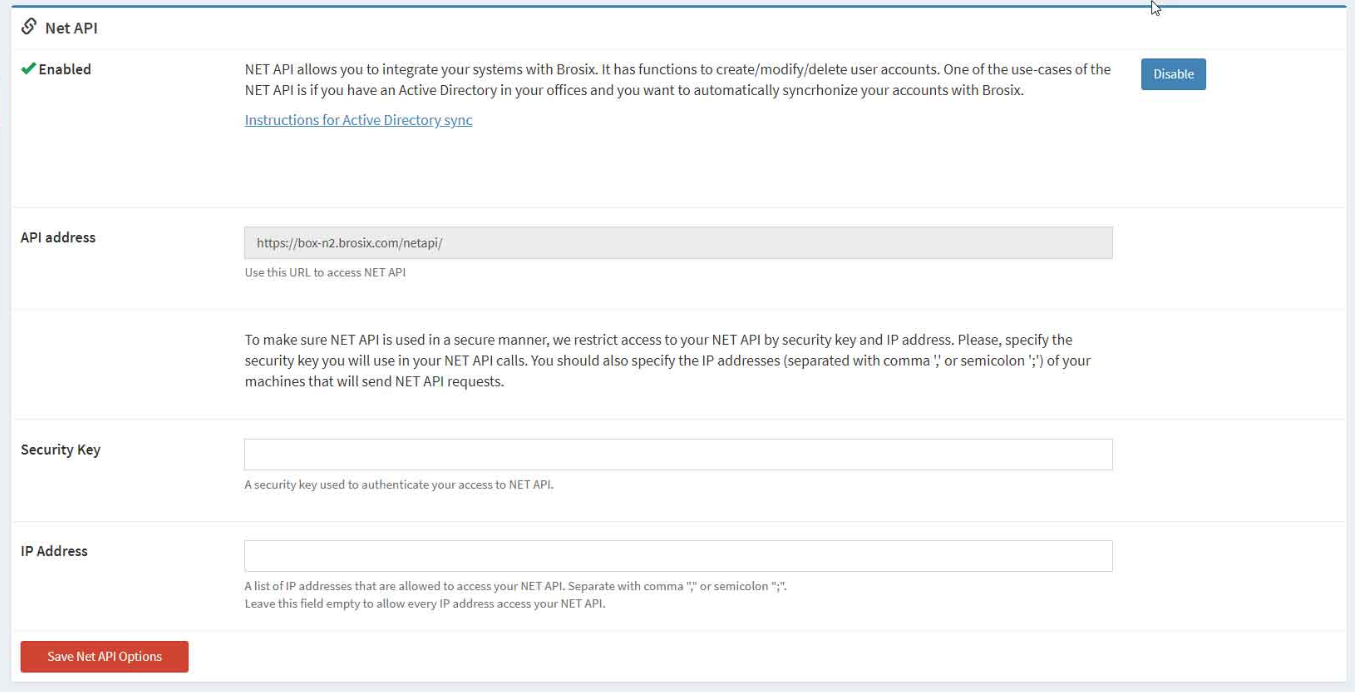
Task: Click the green checkmark next to Enabled
Action: point(28,69)
